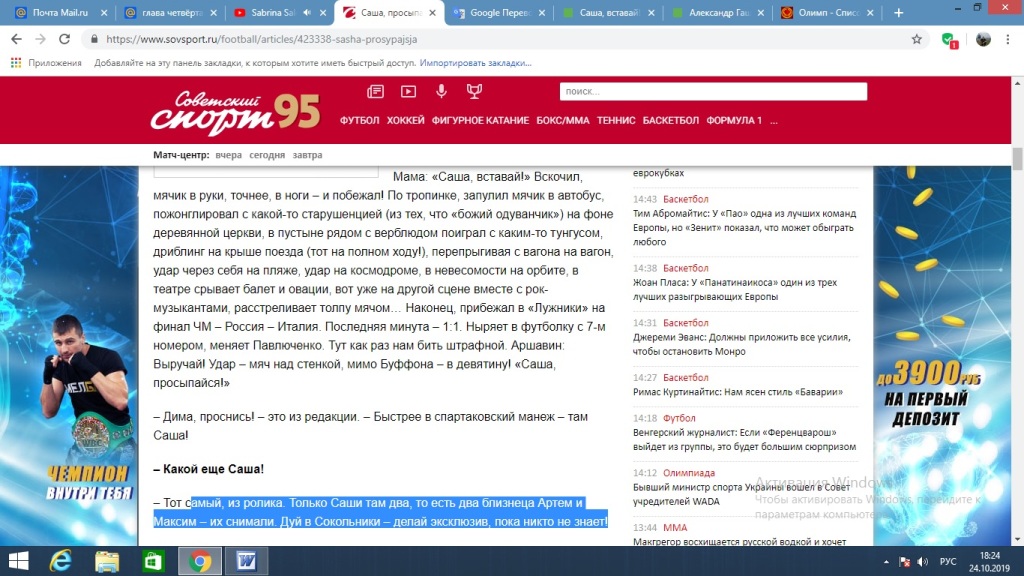Show Матч-центр matches for завтра
Viewport: 1024px width, 576px height.
[x=308, y=155]
